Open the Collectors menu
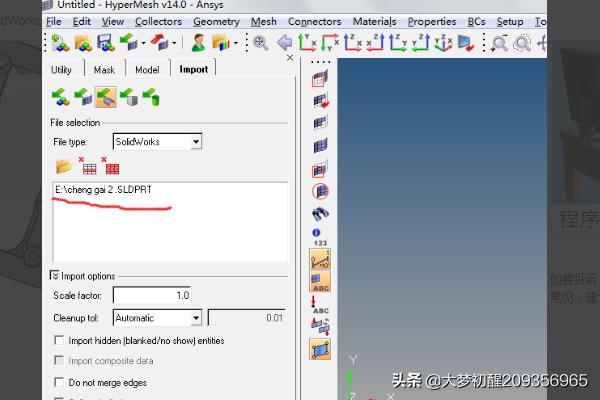Viewport: 600px width, 400px height. click(x=158, y=21)
